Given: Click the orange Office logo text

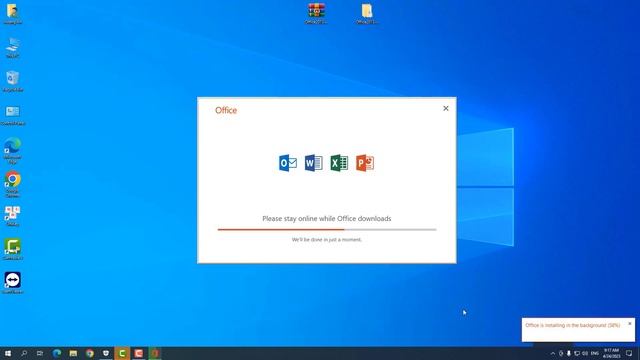Looking at the screenshot, I should coord(226,110).
